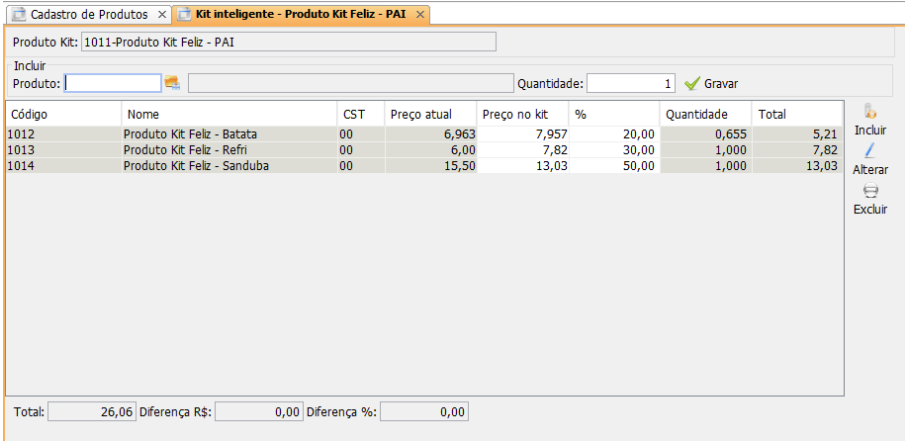The height and width of the screenshot is (441, 908).
Task: Click into the Quantidade input field
Action: click(x=631, y=83)
